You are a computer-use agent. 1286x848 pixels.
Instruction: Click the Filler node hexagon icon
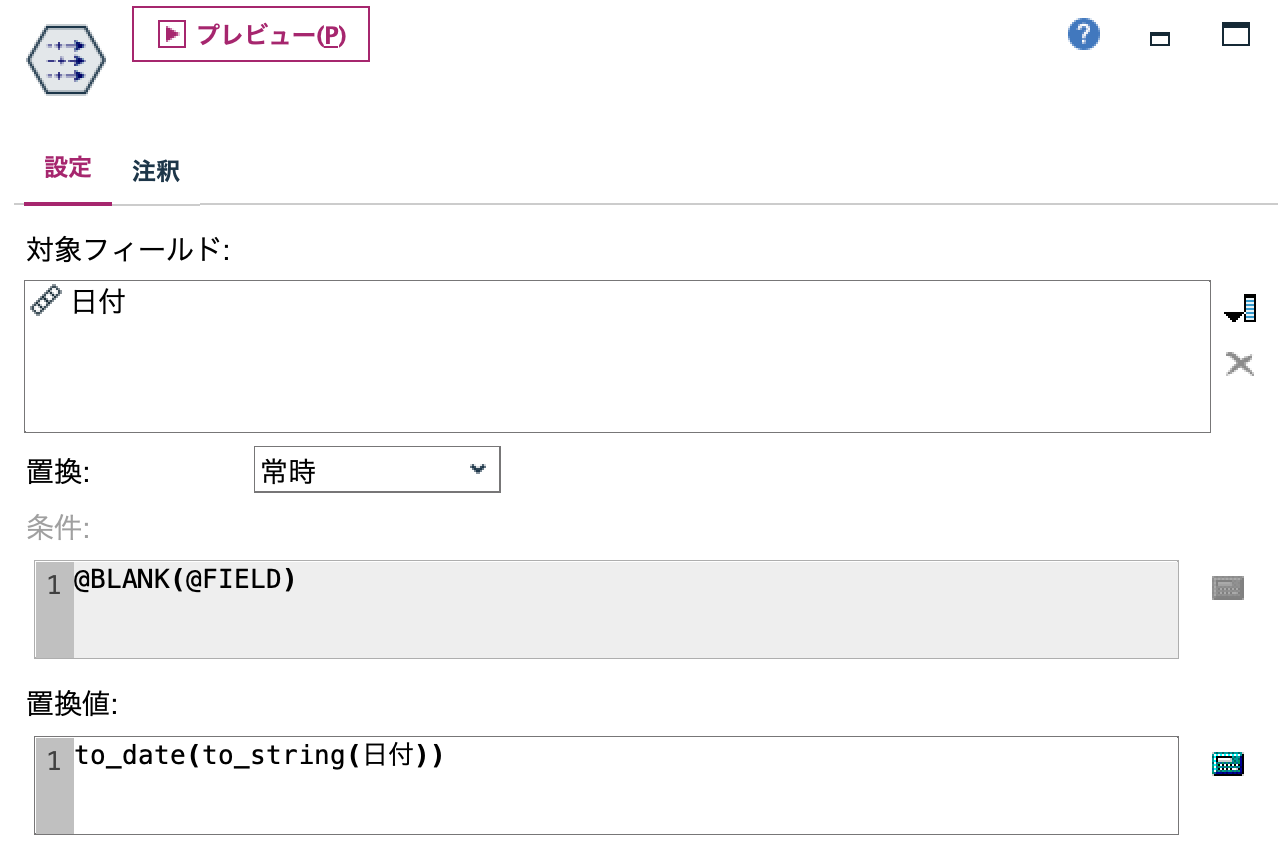coord(65,60)
